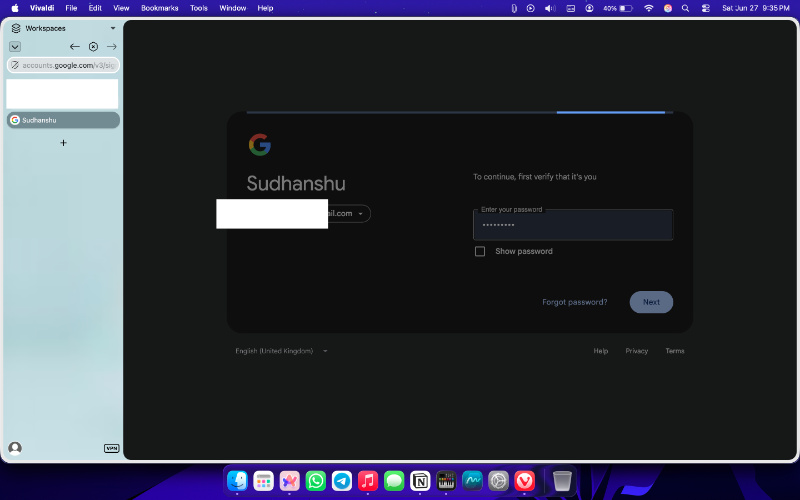Open a new tab with plus button
The width and height of the screenshot is (800, 500).
(63, 143)
